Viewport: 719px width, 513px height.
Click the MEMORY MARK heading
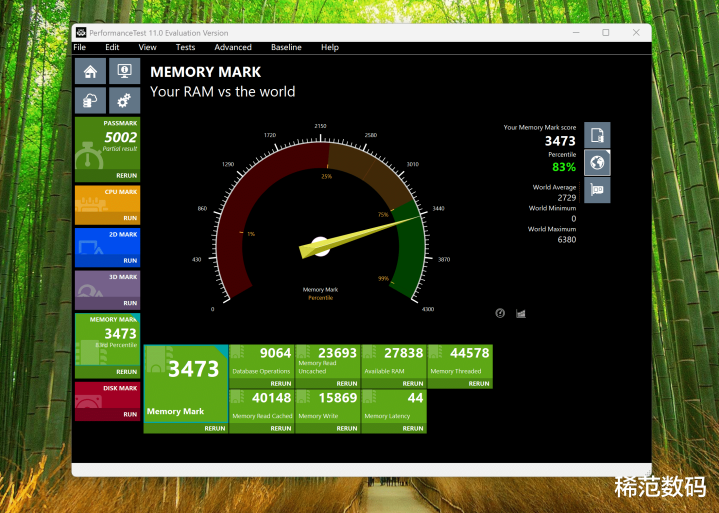[205, 72]
